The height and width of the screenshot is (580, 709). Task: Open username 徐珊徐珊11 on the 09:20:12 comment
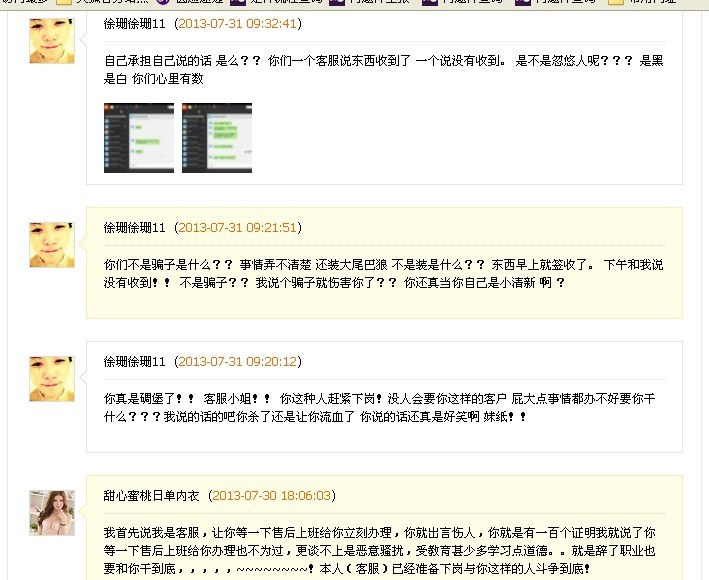(134, 362)
